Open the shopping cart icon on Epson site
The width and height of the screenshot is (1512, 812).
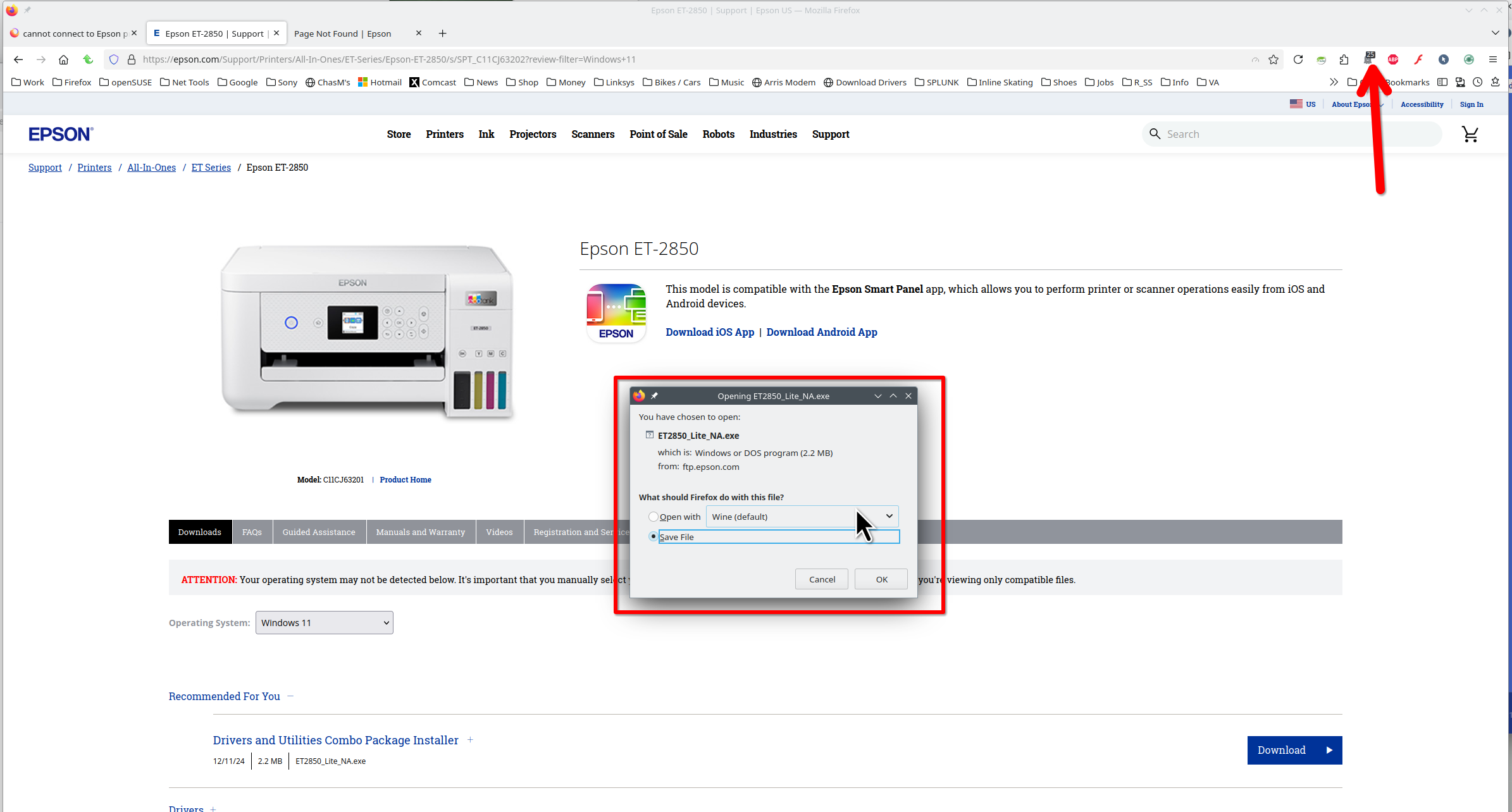pos(1470,134)
